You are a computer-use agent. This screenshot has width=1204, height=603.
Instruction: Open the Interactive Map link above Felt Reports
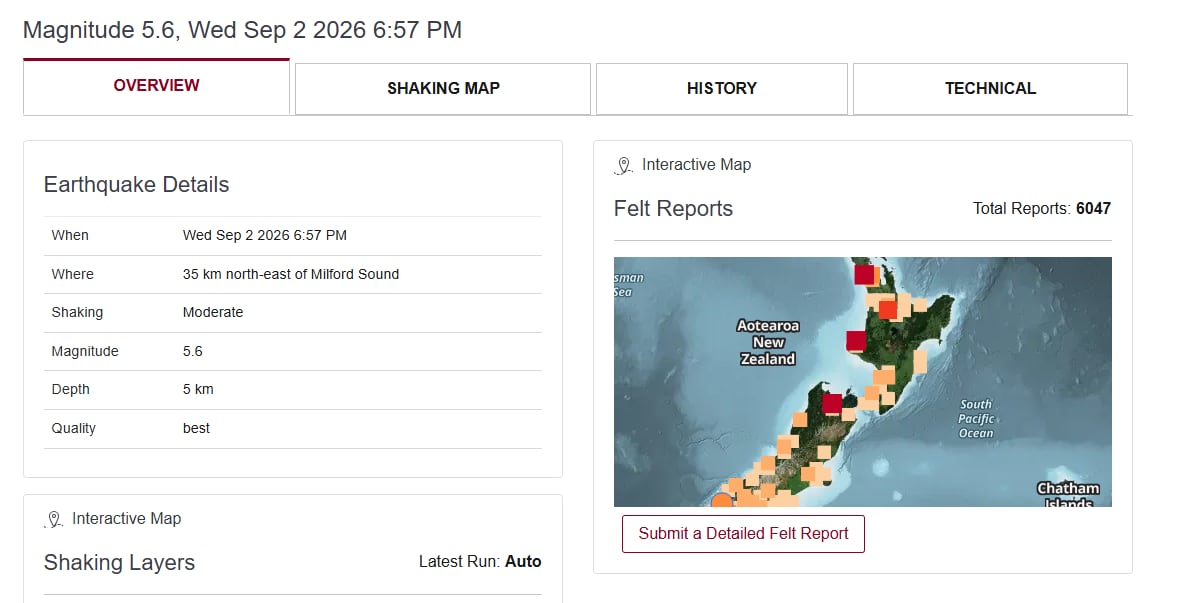coord(696,165)
